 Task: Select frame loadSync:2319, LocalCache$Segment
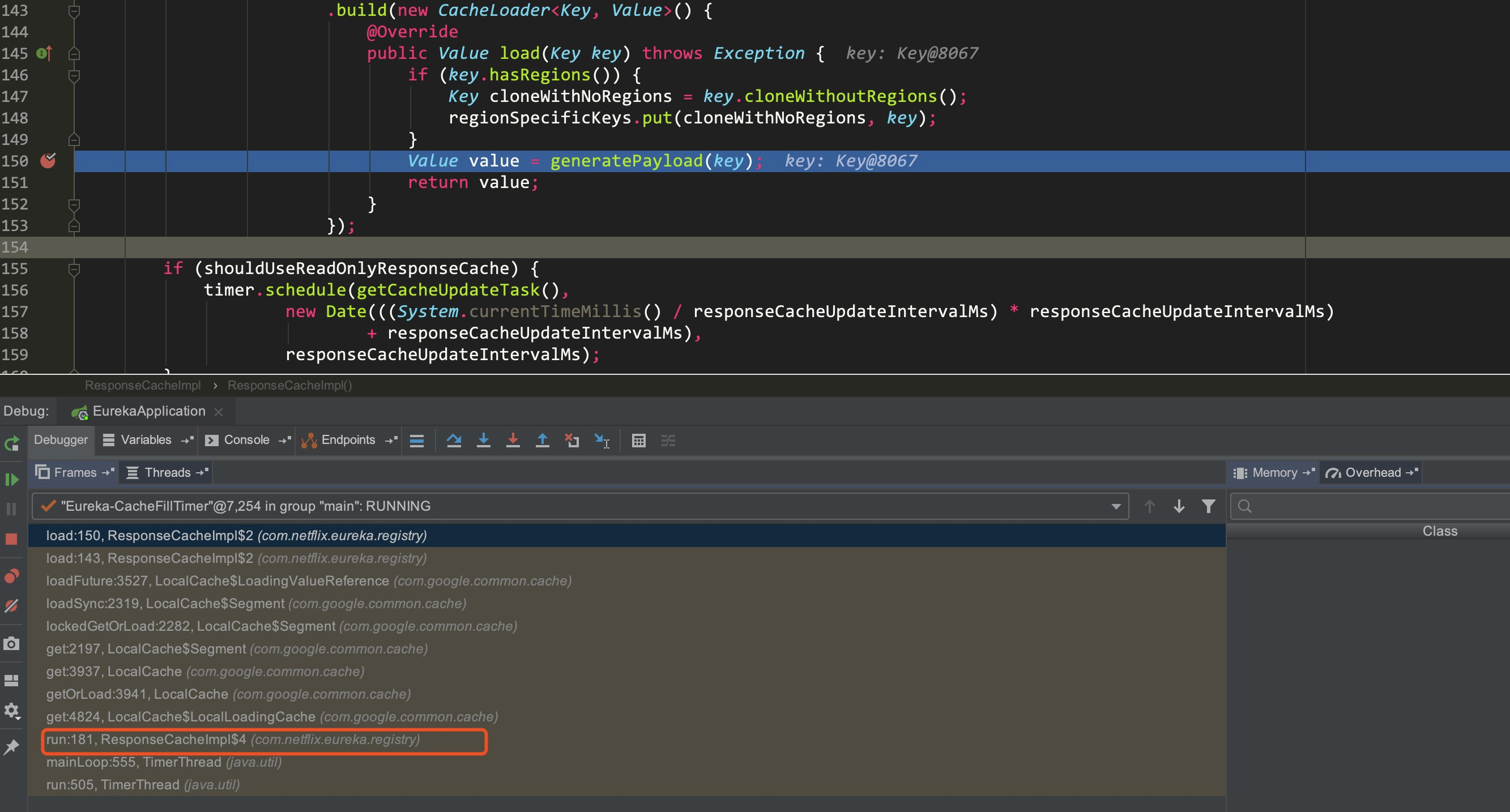pos(627,604)
